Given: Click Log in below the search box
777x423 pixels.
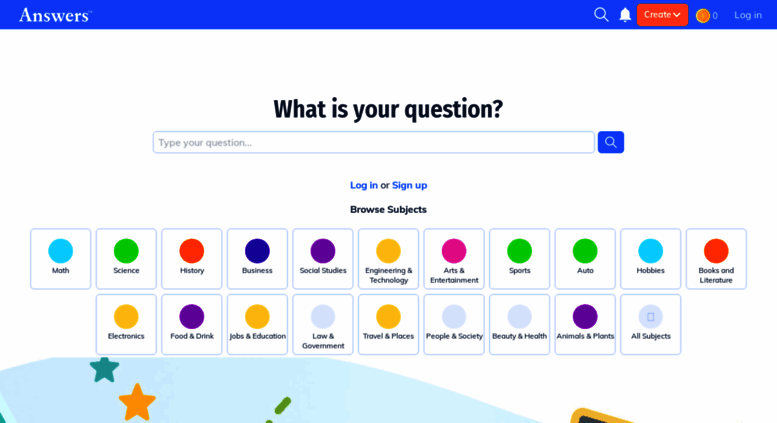Looking at the screenshot, I should (364, 185).
